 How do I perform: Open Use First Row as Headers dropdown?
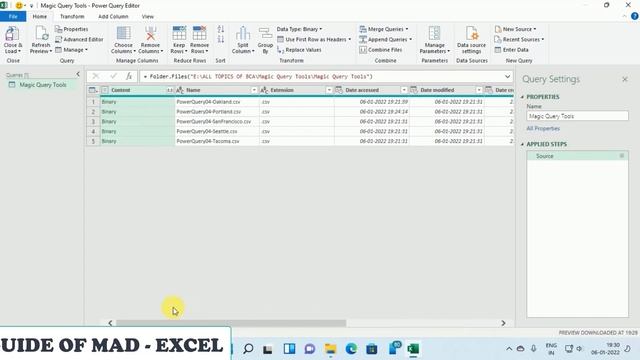[314, 39]
